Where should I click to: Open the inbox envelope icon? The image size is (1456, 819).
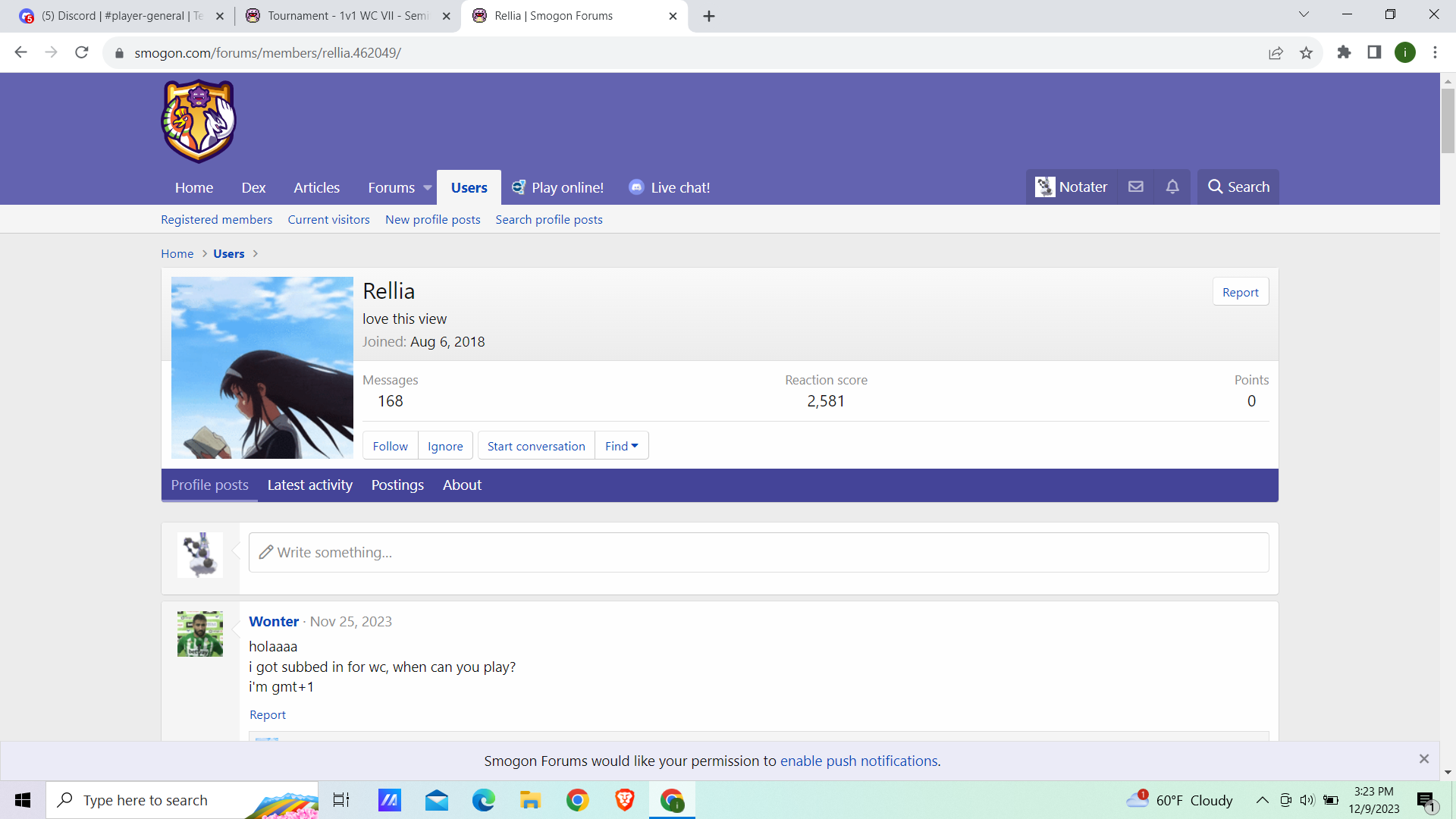click(1135, 187)
